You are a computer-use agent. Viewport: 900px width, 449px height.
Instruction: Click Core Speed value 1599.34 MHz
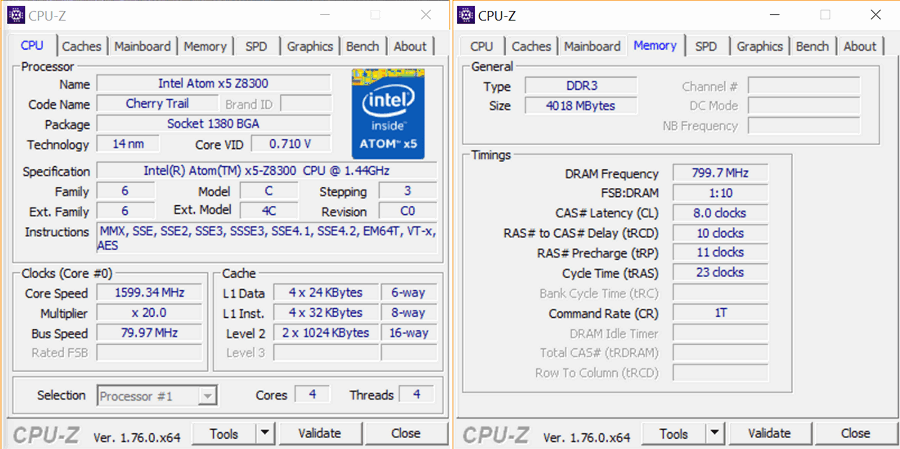149,293
